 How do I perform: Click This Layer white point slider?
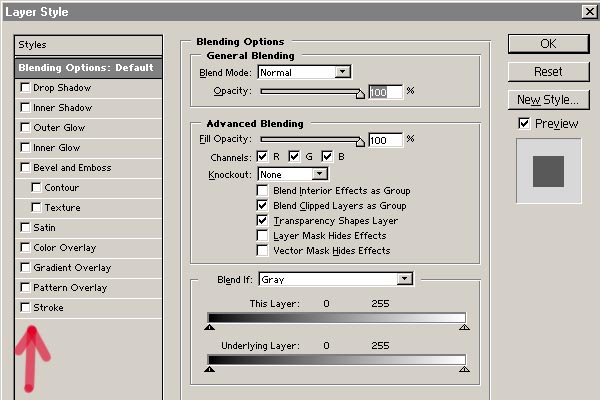point(464,327)
